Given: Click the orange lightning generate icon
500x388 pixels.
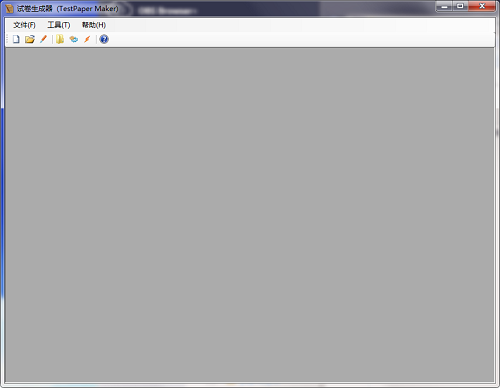Looking at the screenshot, I should (87, 39).
